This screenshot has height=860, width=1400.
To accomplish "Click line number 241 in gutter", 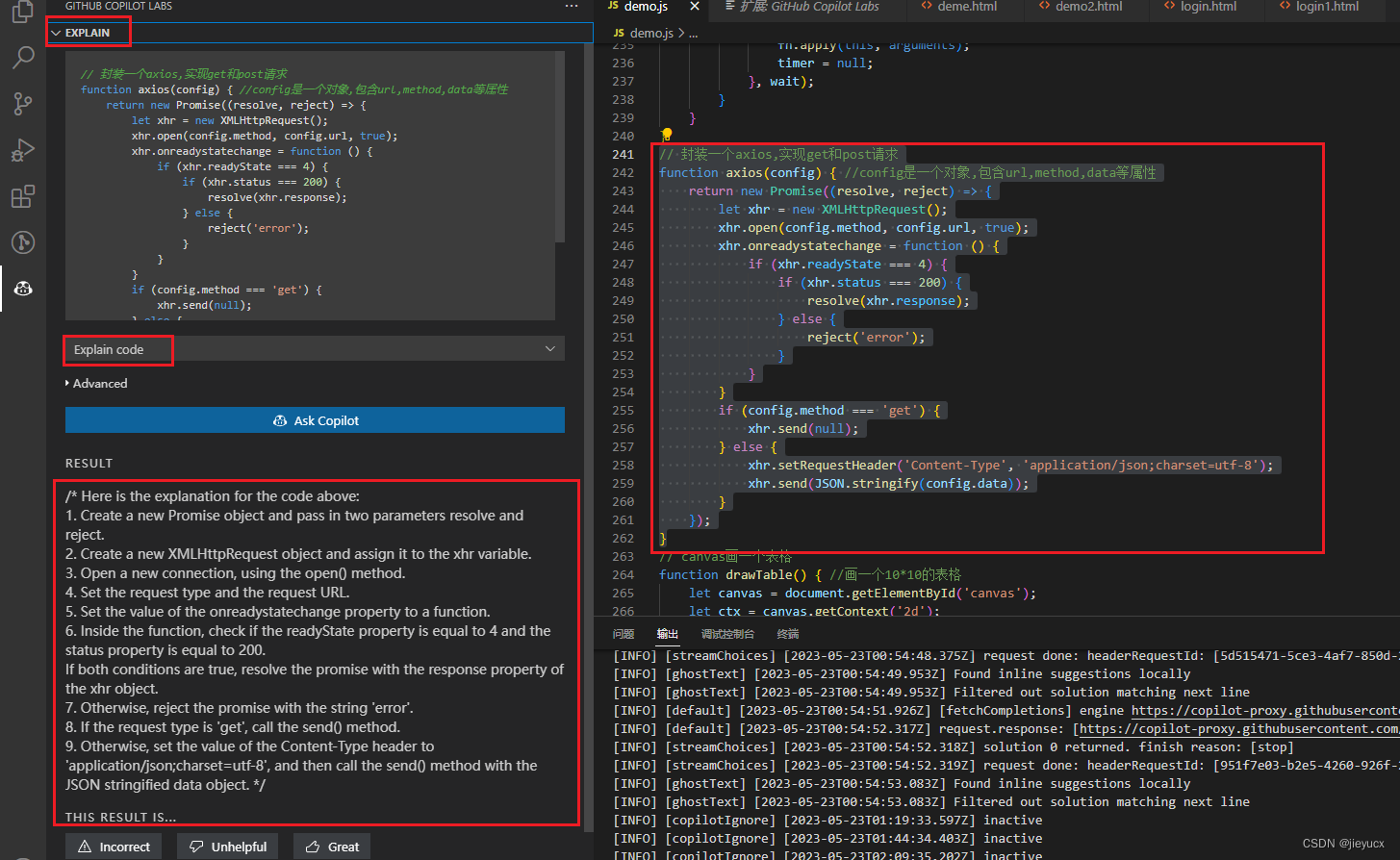I will 623,154.
